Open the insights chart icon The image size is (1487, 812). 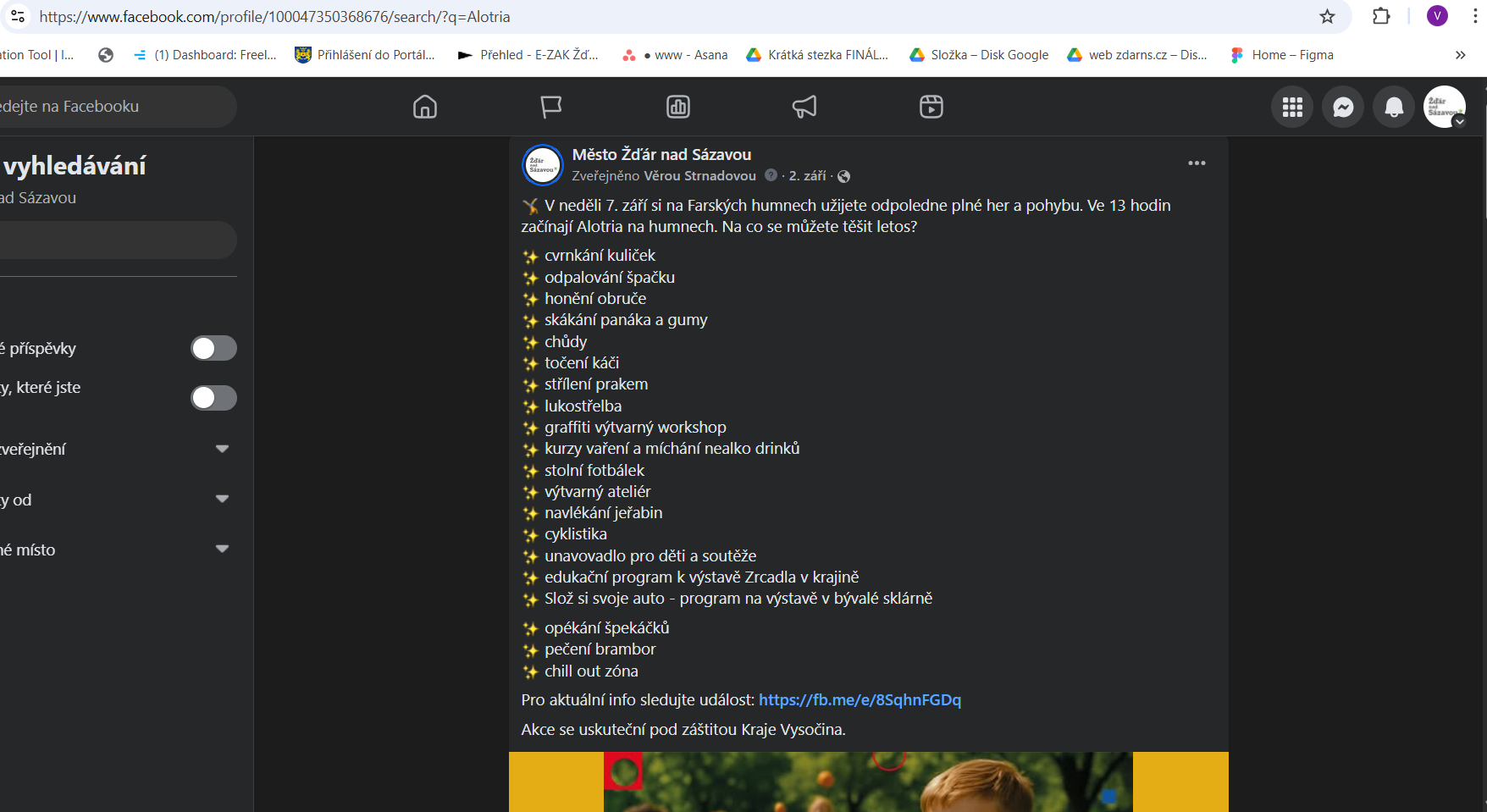(678, 107)
